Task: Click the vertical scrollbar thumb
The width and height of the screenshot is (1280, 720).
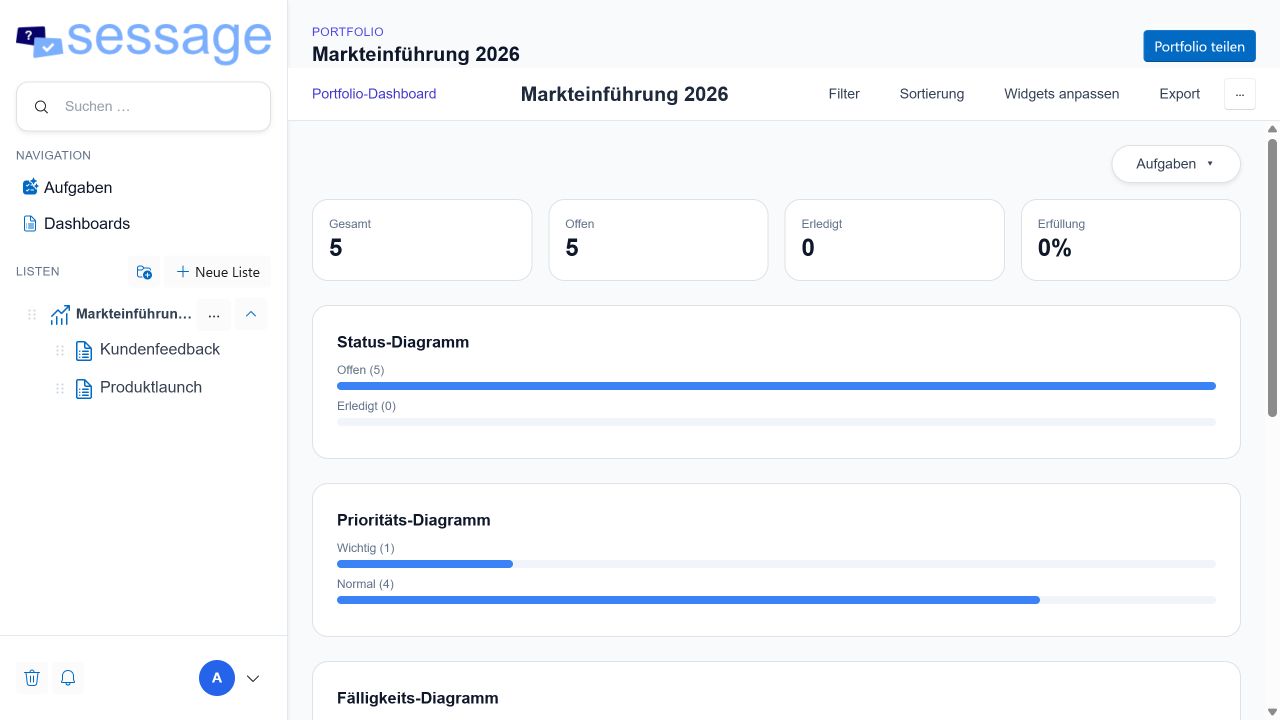Action: (1273, 277)
